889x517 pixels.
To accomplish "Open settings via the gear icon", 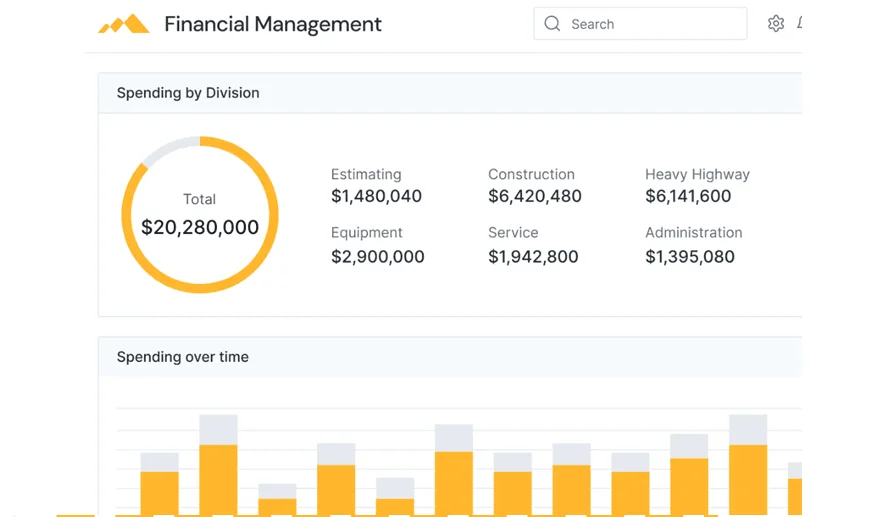I will tap(775, 24).
